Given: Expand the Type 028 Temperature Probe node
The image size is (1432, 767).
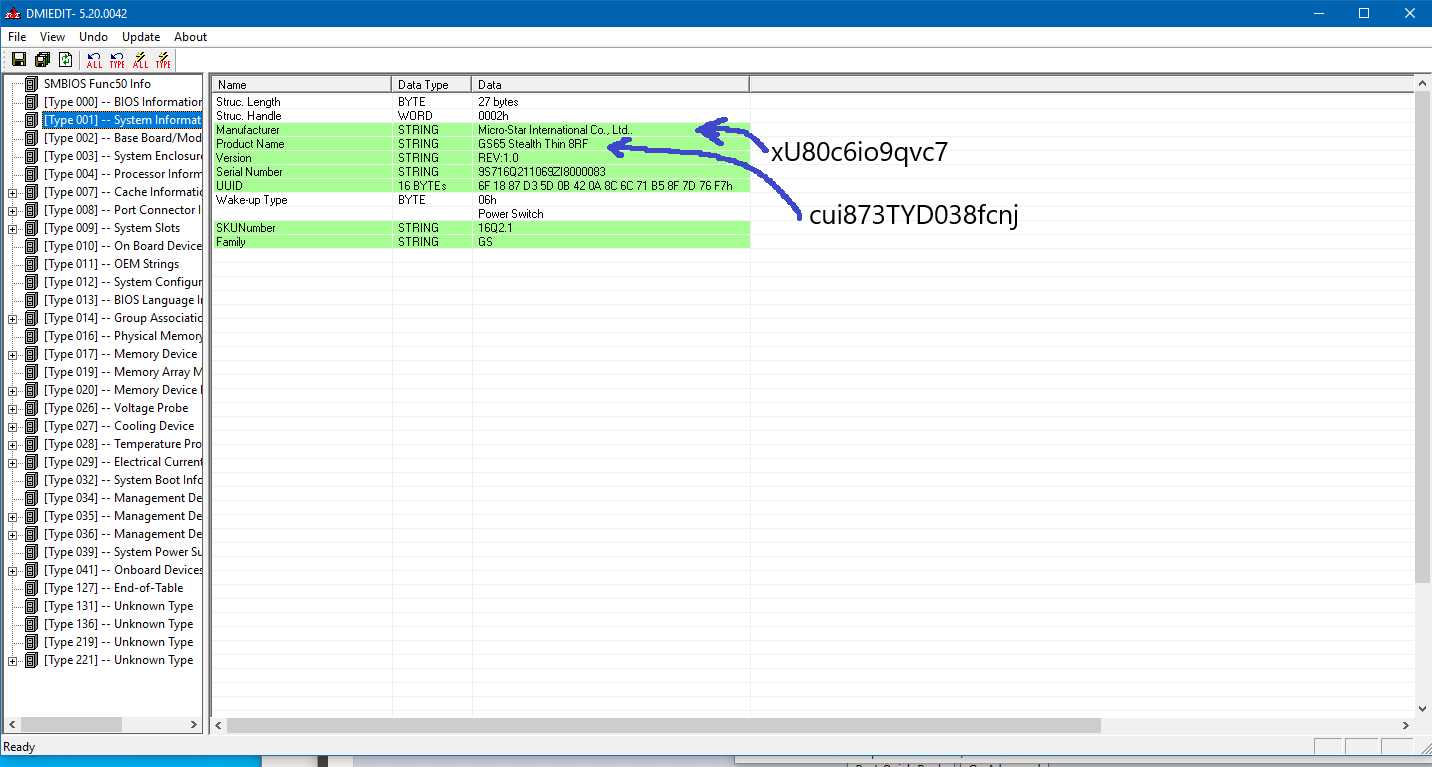Looking at the screenshot, I should tap(12, 444).
